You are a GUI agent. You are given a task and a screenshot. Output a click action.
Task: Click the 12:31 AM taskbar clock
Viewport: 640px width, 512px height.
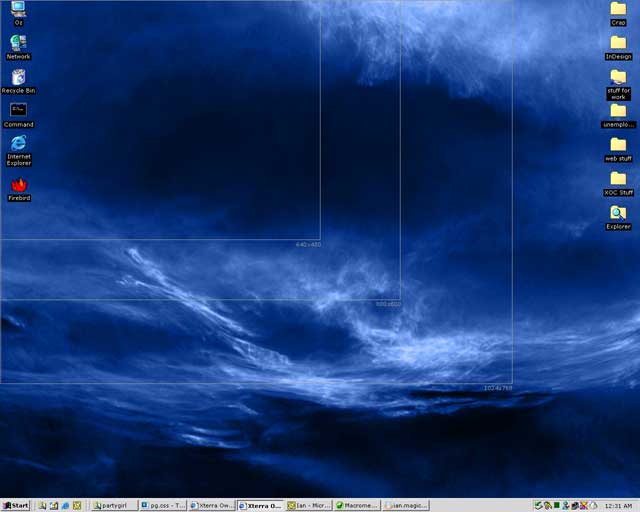[618, 506]
